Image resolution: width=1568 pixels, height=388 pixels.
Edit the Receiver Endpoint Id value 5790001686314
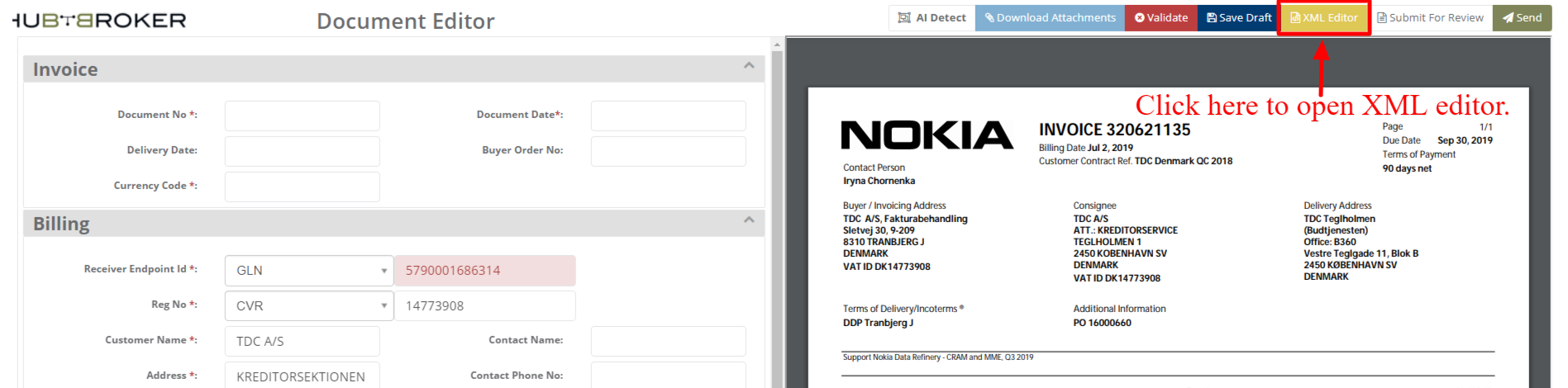pyautogui.click(x=484, y=271)
